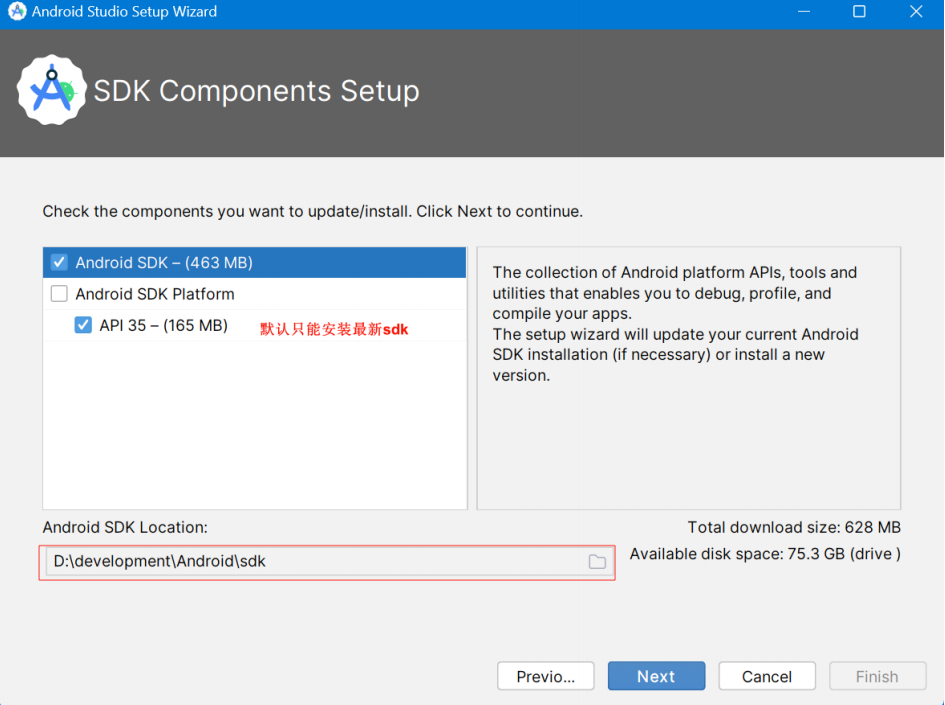This screenshot has height=705, width=945.
Task: Uncheck the API 35 checkbox
Action: (x=83, y=325)
